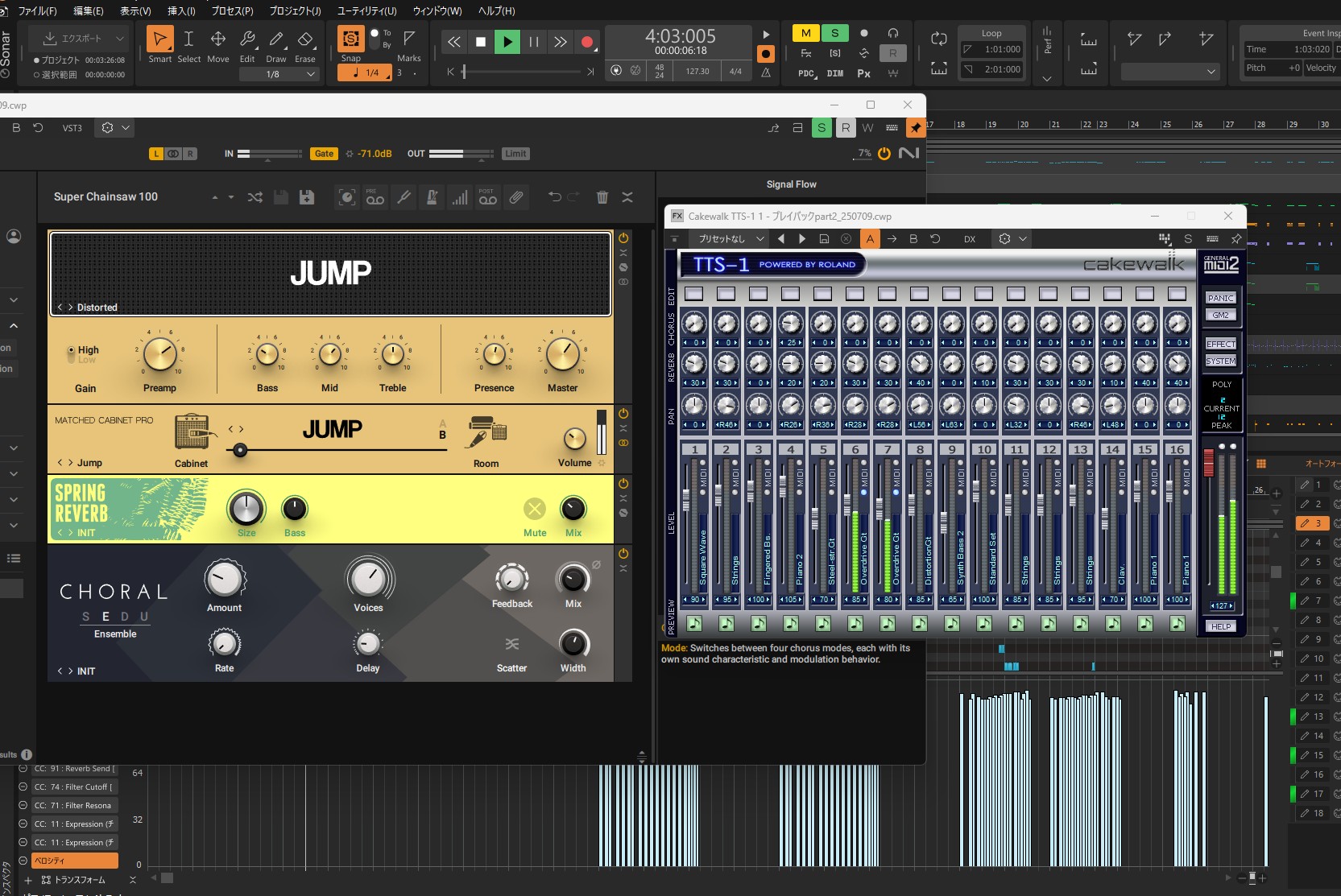Click the Scatter icon in Choral

pyautogui.click(x=511, y=644)
